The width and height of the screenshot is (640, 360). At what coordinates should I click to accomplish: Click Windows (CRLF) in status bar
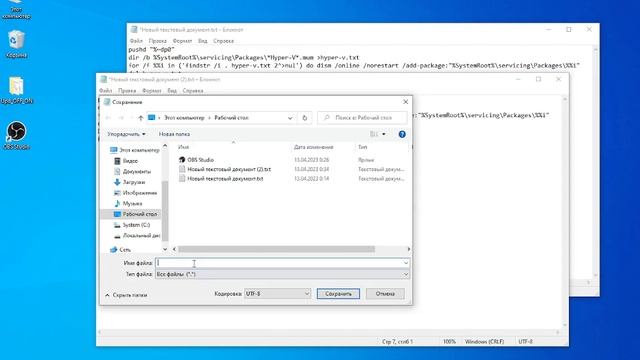coord(484,342)
